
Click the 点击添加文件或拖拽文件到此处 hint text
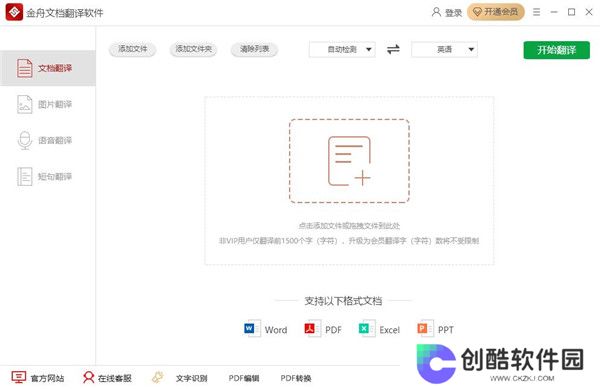point(349,226)
